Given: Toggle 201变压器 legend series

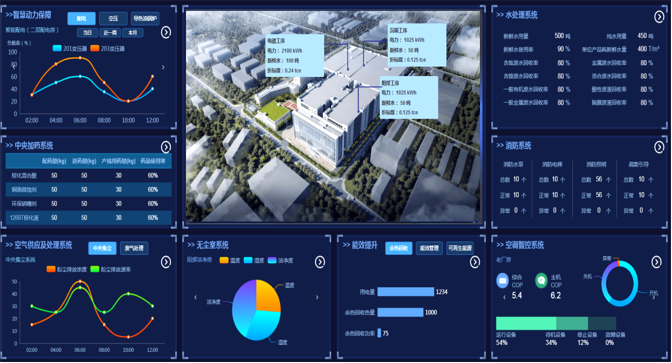Looking at the screenshot, I should [69, 48].
